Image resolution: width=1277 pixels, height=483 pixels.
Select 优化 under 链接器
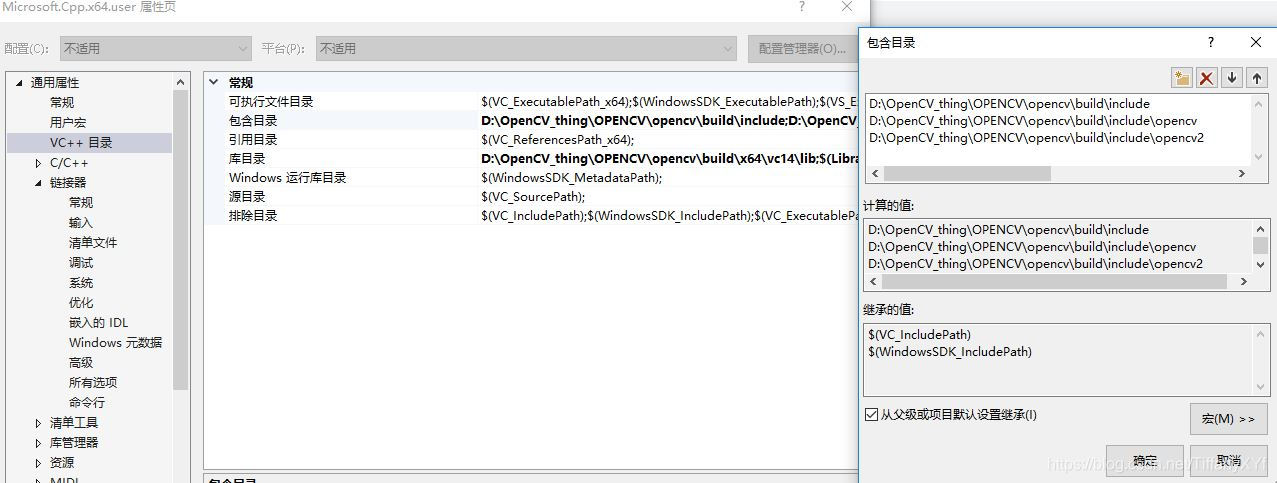[x=81, y=303]
